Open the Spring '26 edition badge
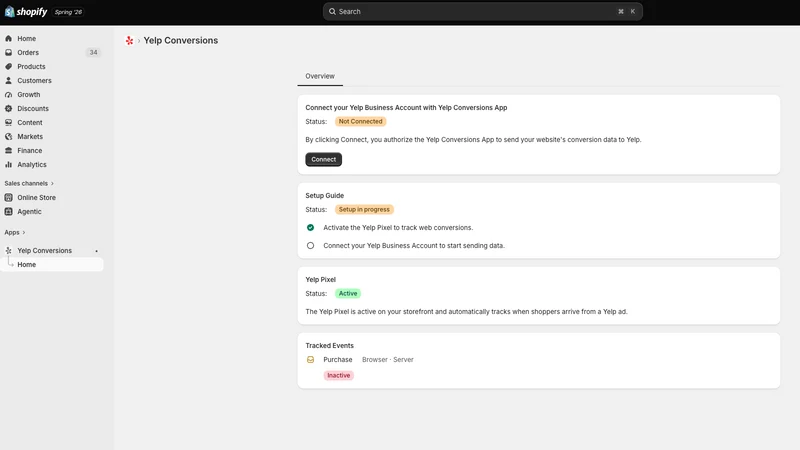Viewport: 800px width, 450px height. [68, 12]
